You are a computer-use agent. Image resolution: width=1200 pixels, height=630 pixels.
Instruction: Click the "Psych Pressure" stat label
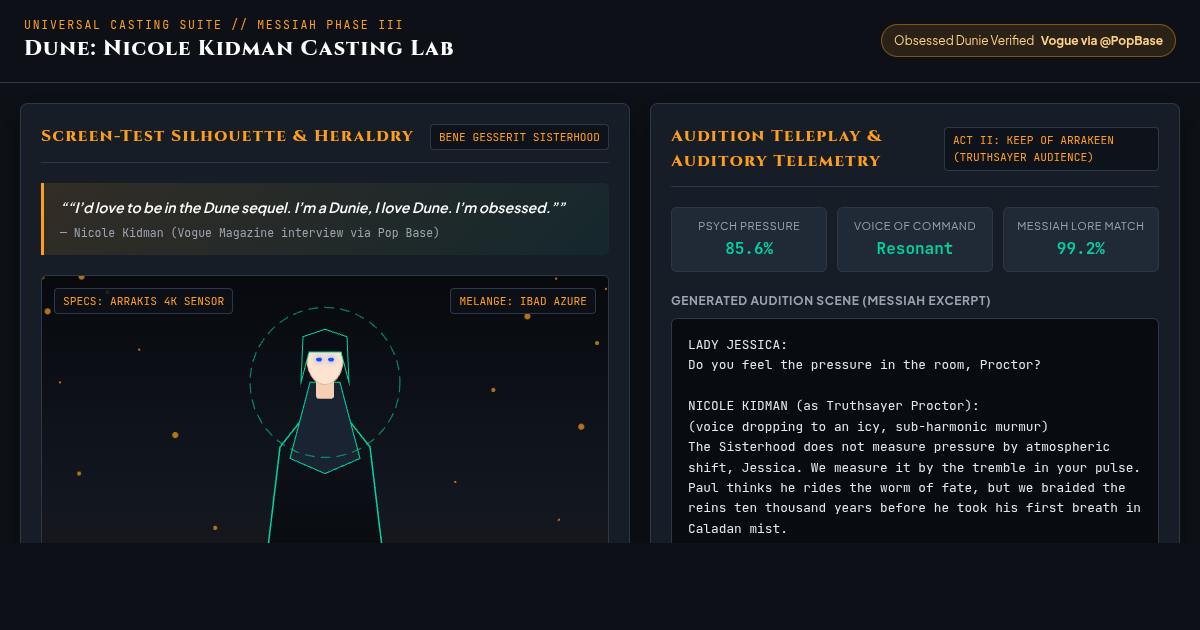click(x=749, y=226)
